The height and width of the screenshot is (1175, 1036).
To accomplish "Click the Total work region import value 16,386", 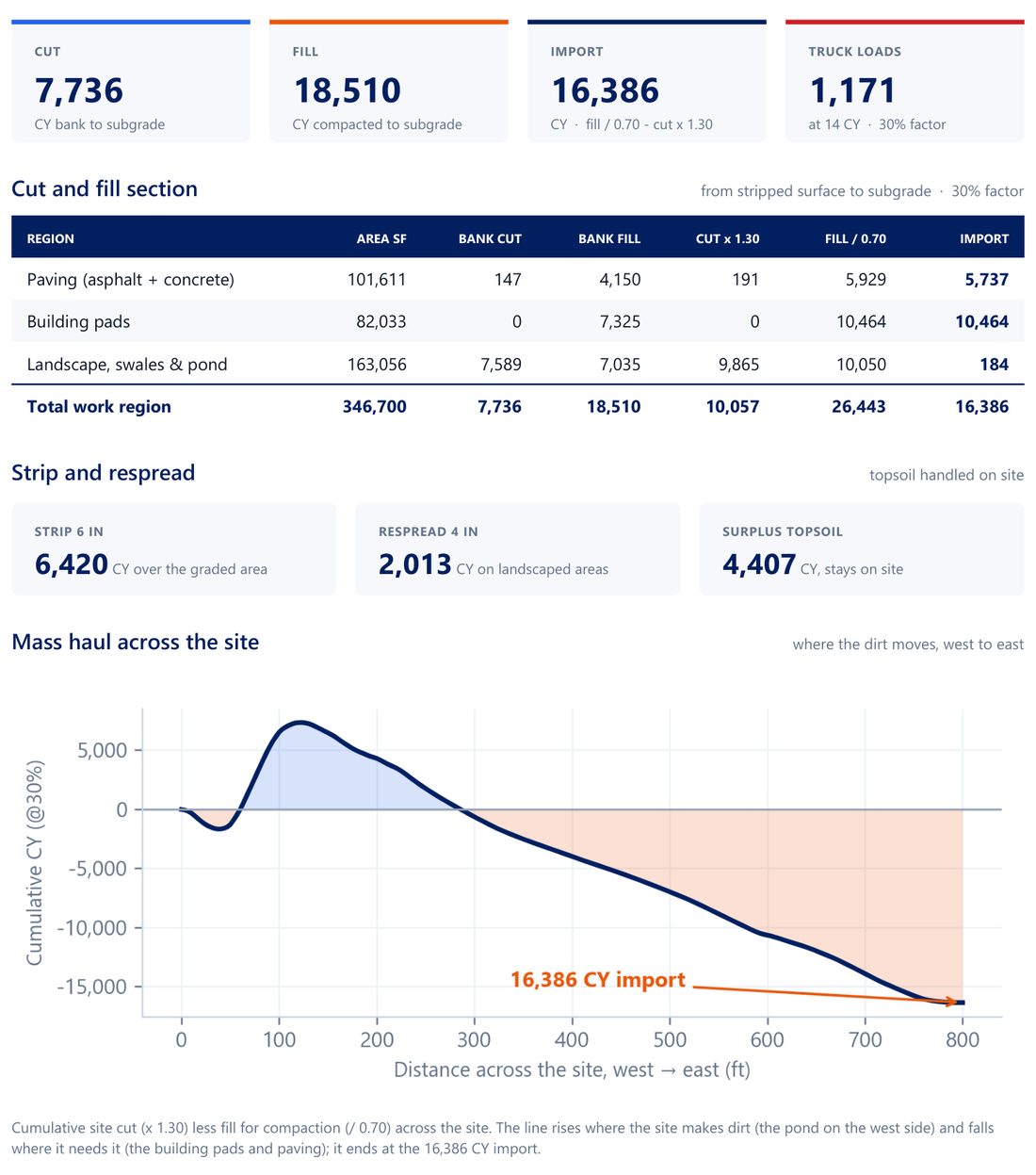I will pyautogui.click(x=981, y=407).
